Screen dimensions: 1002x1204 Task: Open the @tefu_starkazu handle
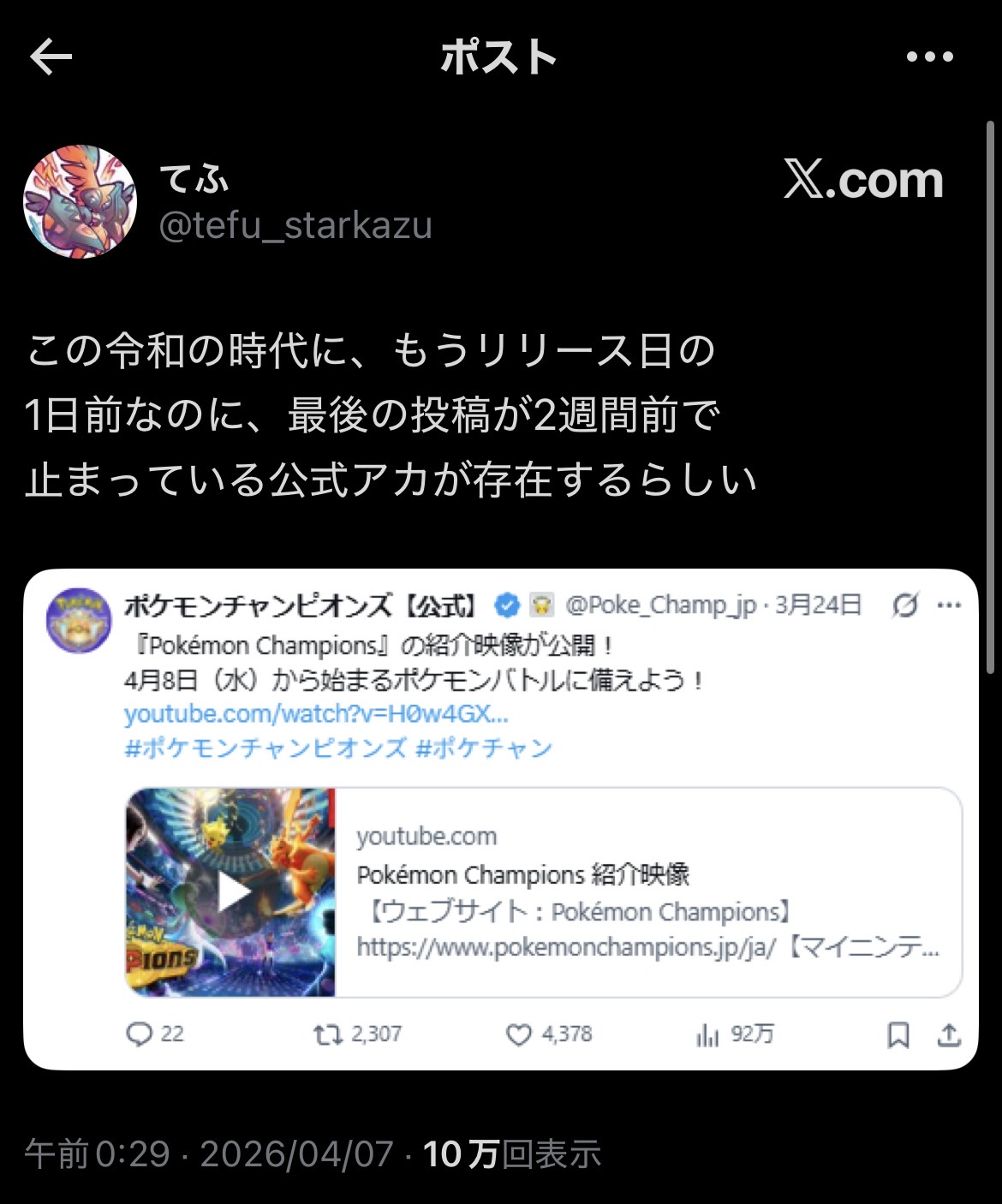pyautogui.click(x=295, y=225)
